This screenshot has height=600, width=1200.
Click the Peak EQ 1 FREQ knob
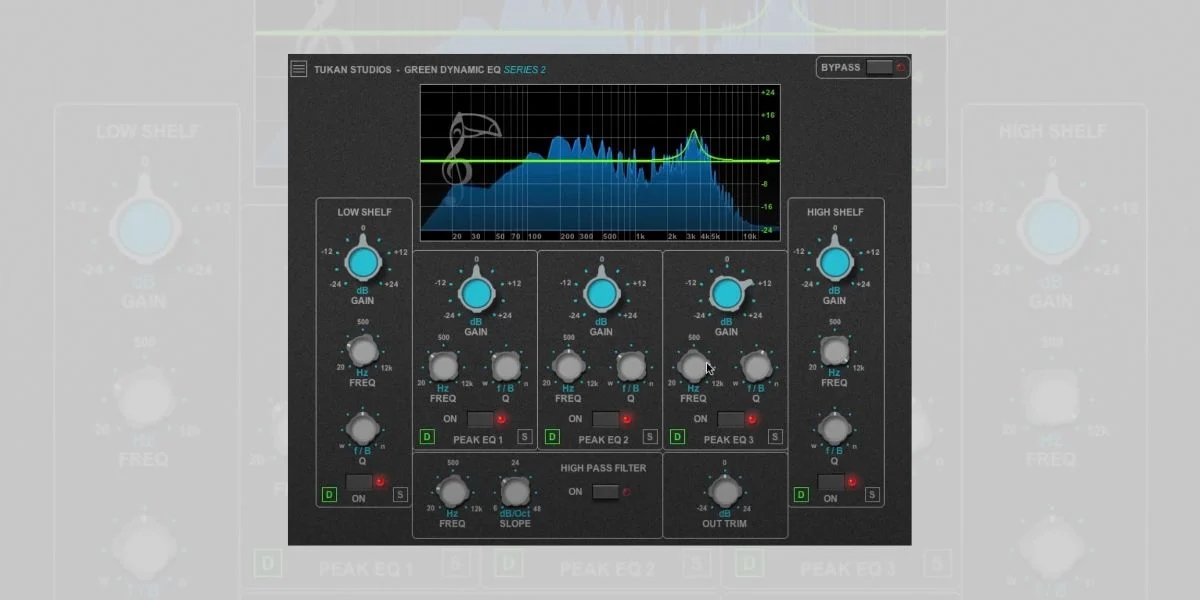pos(443,367)
